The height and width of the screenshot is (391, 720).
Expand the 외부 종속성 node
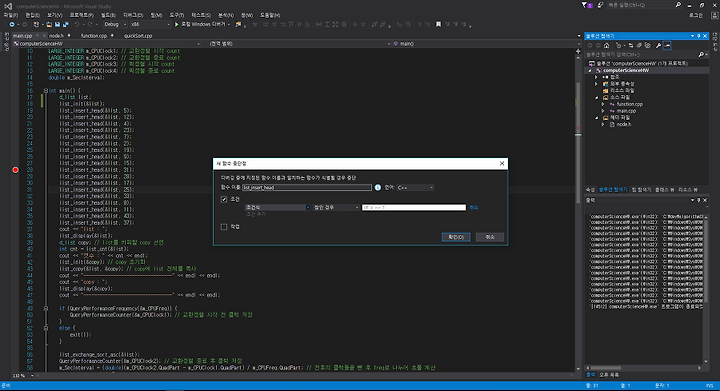tap(597, 84)
